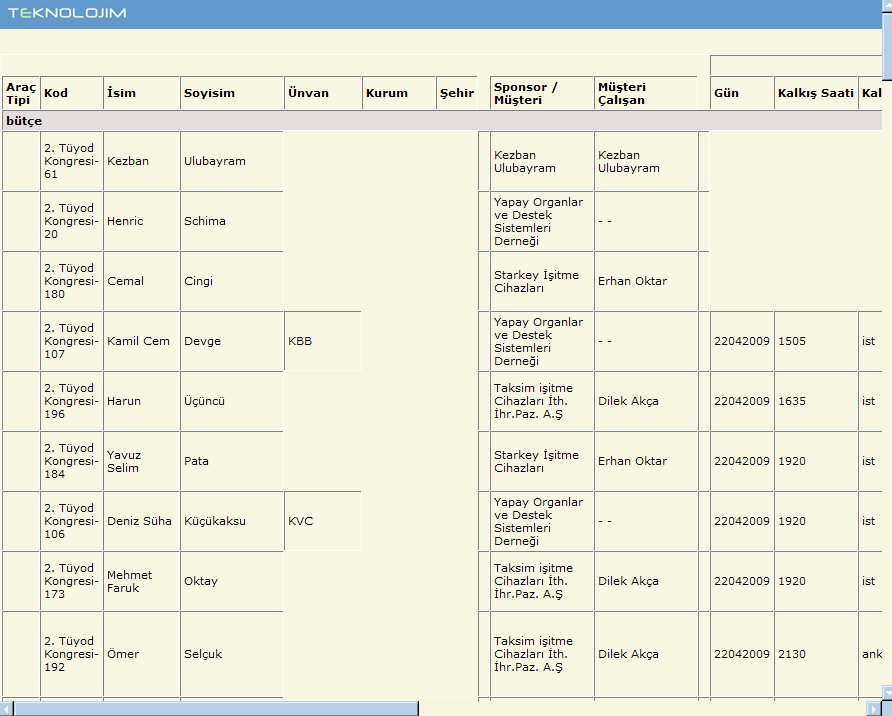892x716 pixels.
Task: Click the surname Üçüncü
Action: (204, 401)
